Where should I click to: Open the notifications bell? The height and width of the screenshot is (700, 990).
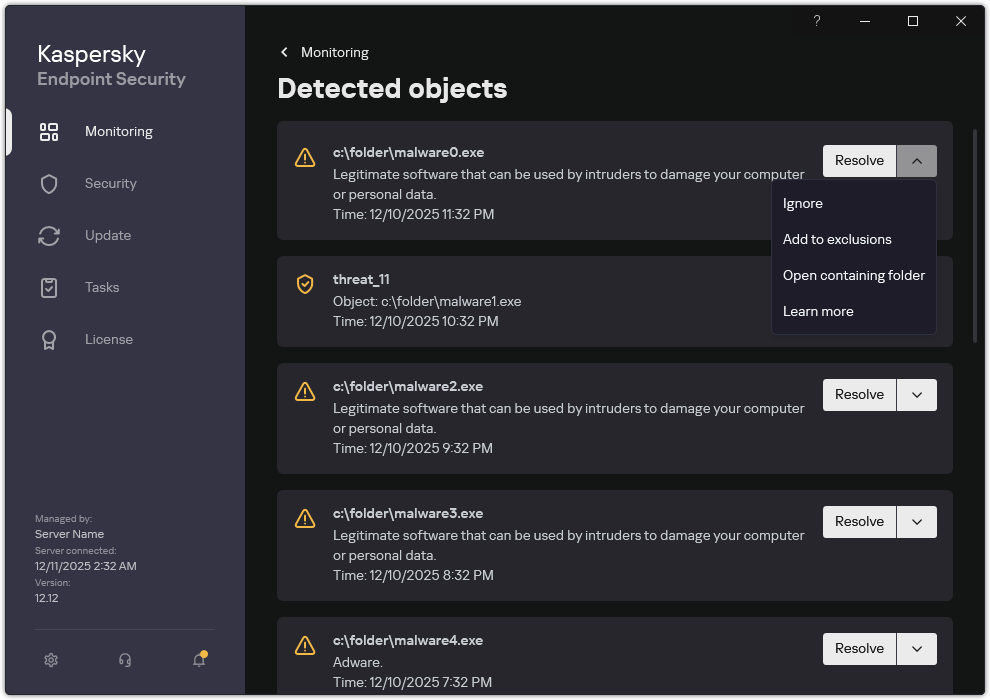pos(198,660)
